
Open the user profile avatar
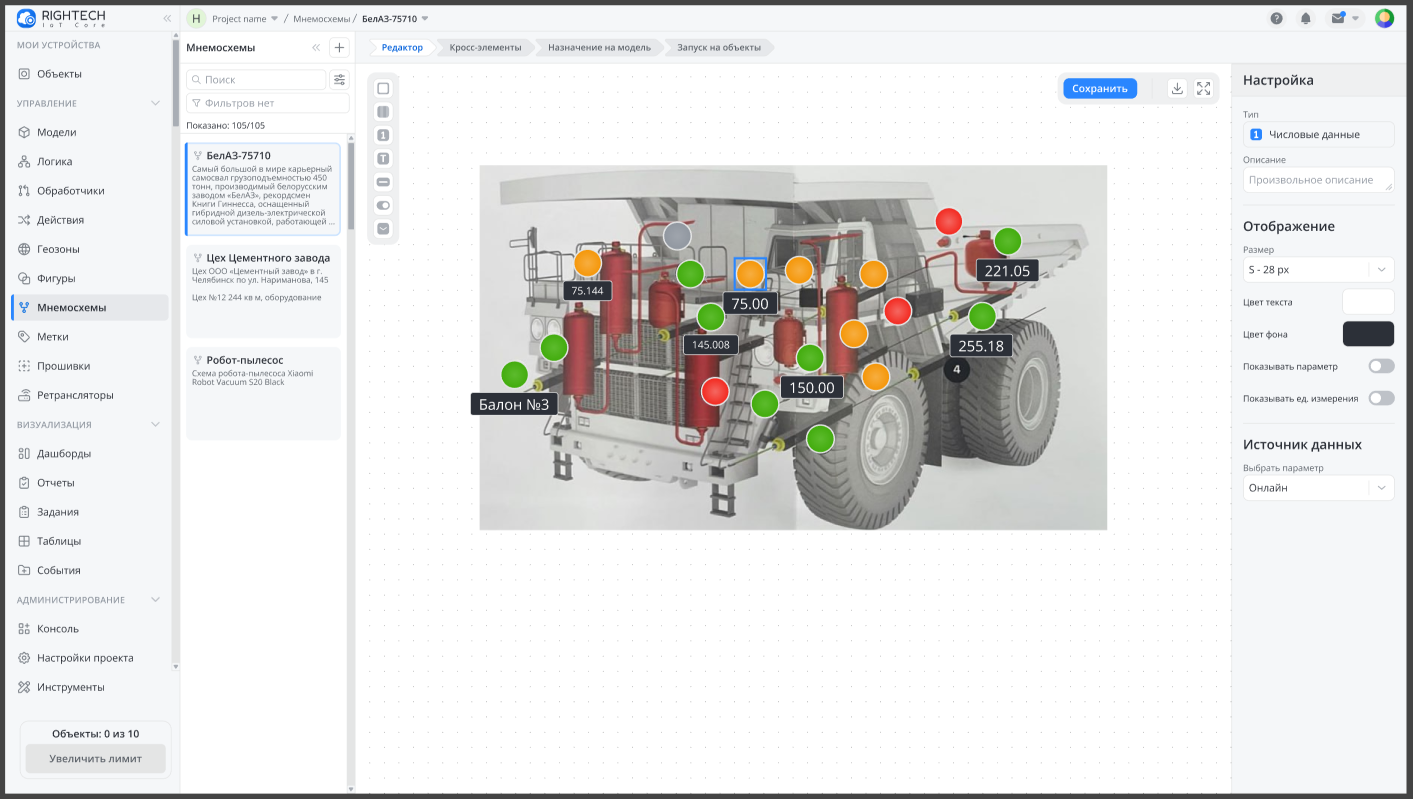(1384, 18)
